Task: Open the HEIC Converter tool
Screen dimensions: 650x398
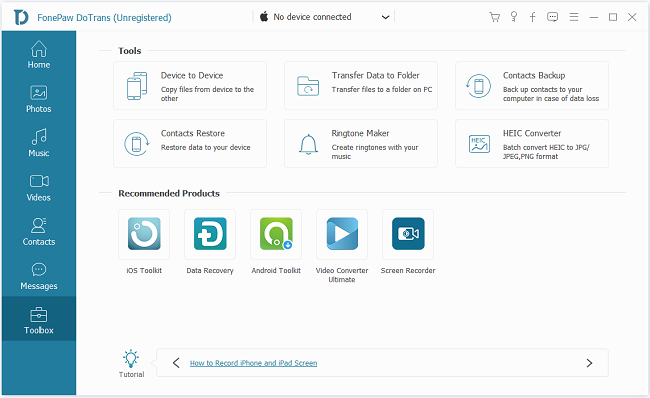Action: [x=532, y=143]
